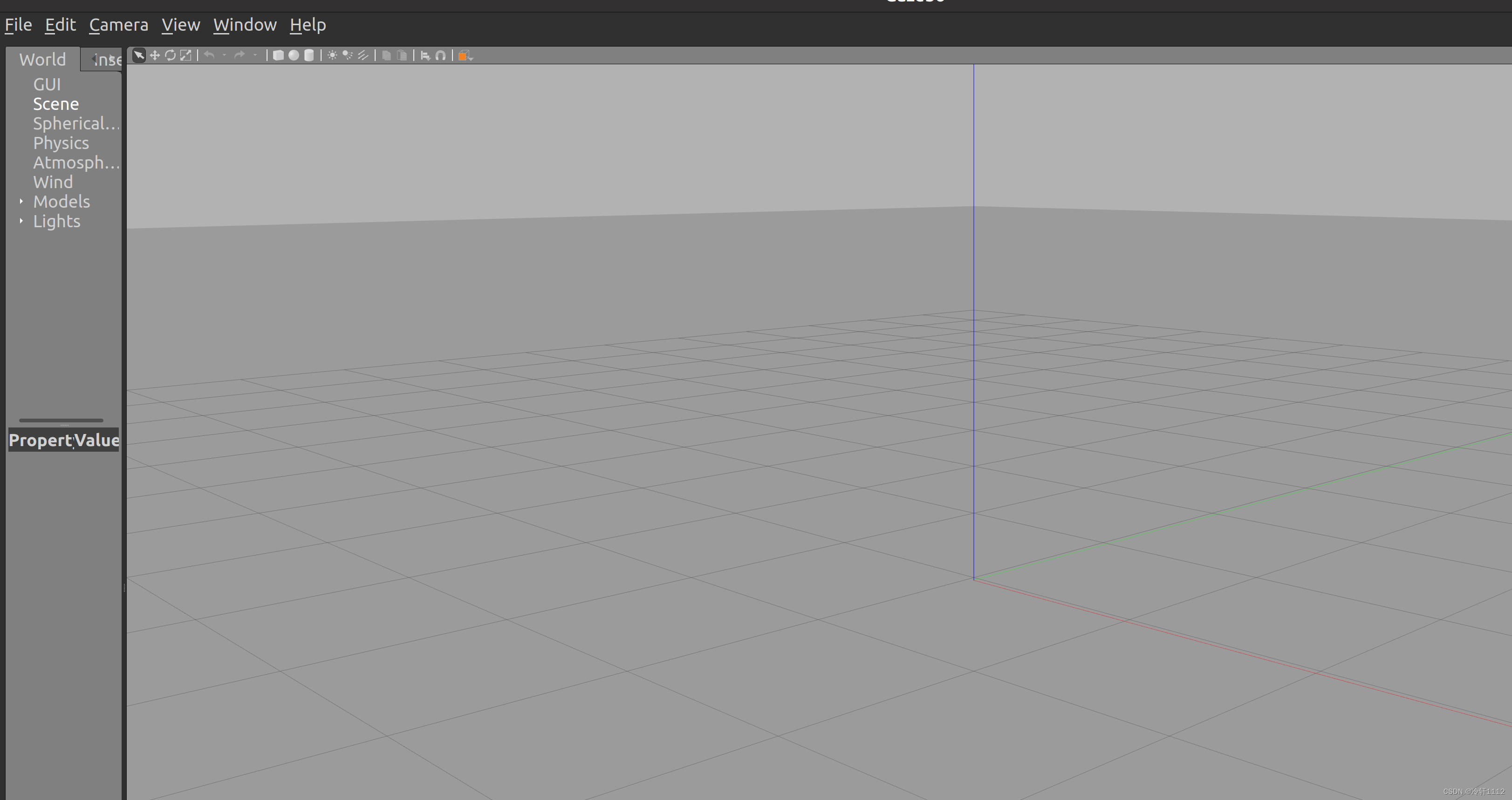The image size is (1512, 800).
Task: Activate the translate mode tool
Action: (155, 55)
